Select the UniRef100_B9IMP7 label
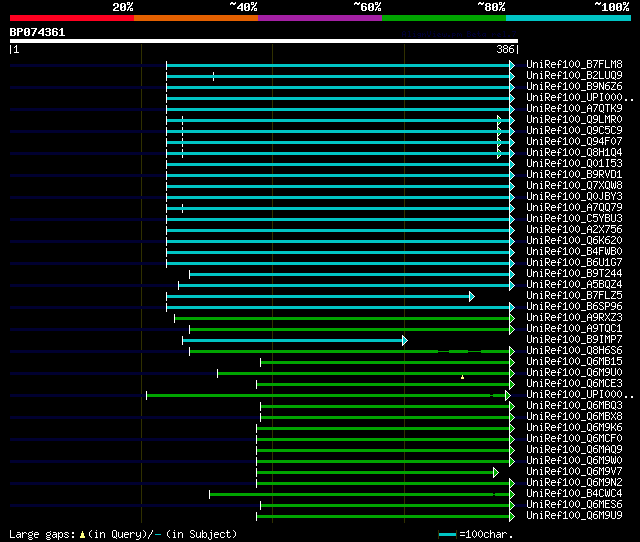The height and width of the screenshot is (542, 640). [x=574, y=340]
